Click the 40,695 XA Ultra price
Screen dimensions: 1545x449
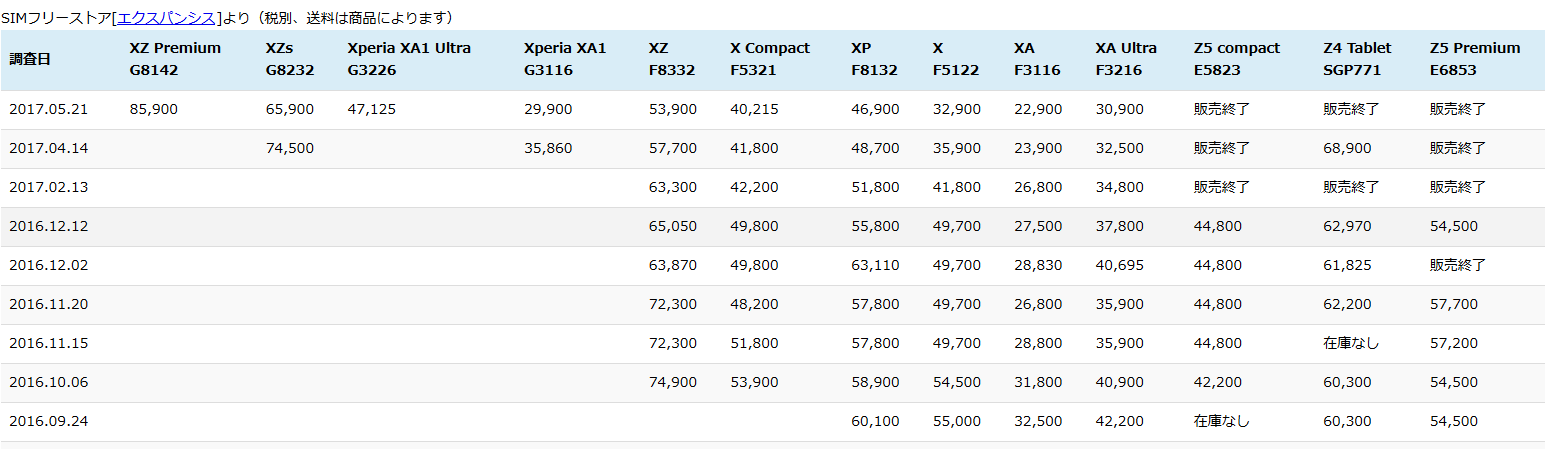(1119, 265)
